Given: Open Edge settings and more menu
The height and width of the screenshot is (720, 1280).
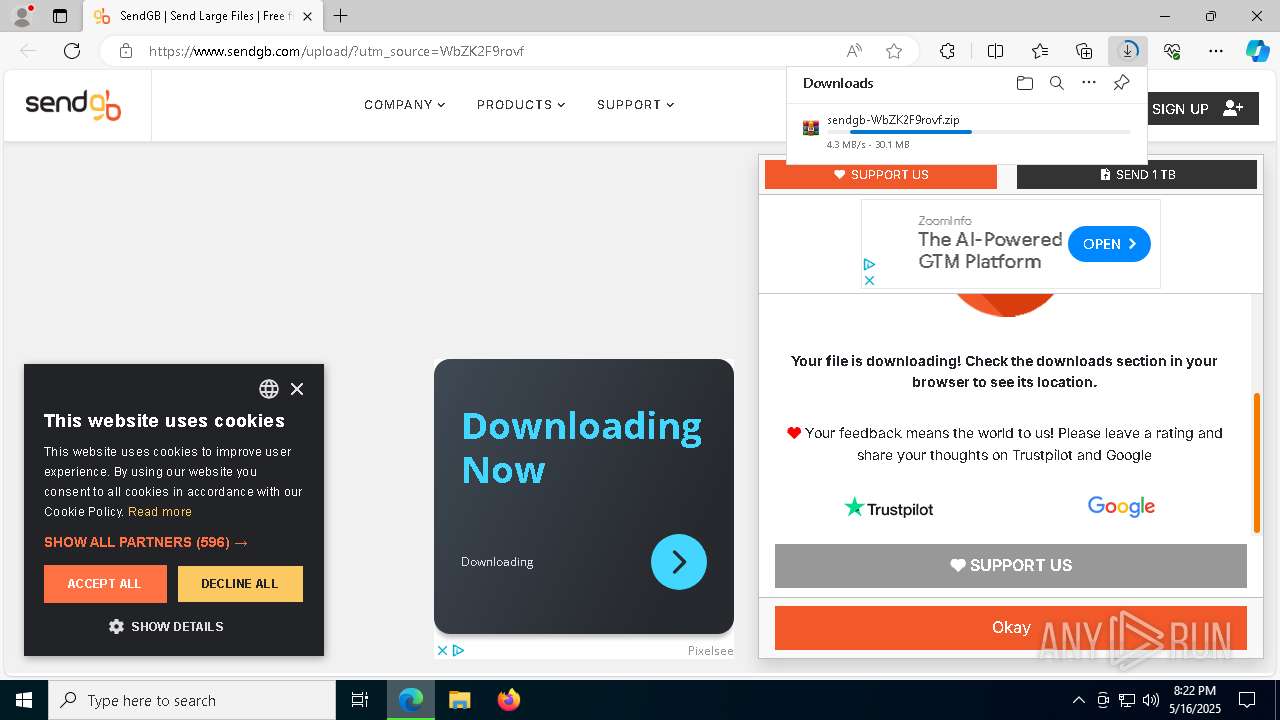Looking at the screenshot, I should tap(1216, 51).
